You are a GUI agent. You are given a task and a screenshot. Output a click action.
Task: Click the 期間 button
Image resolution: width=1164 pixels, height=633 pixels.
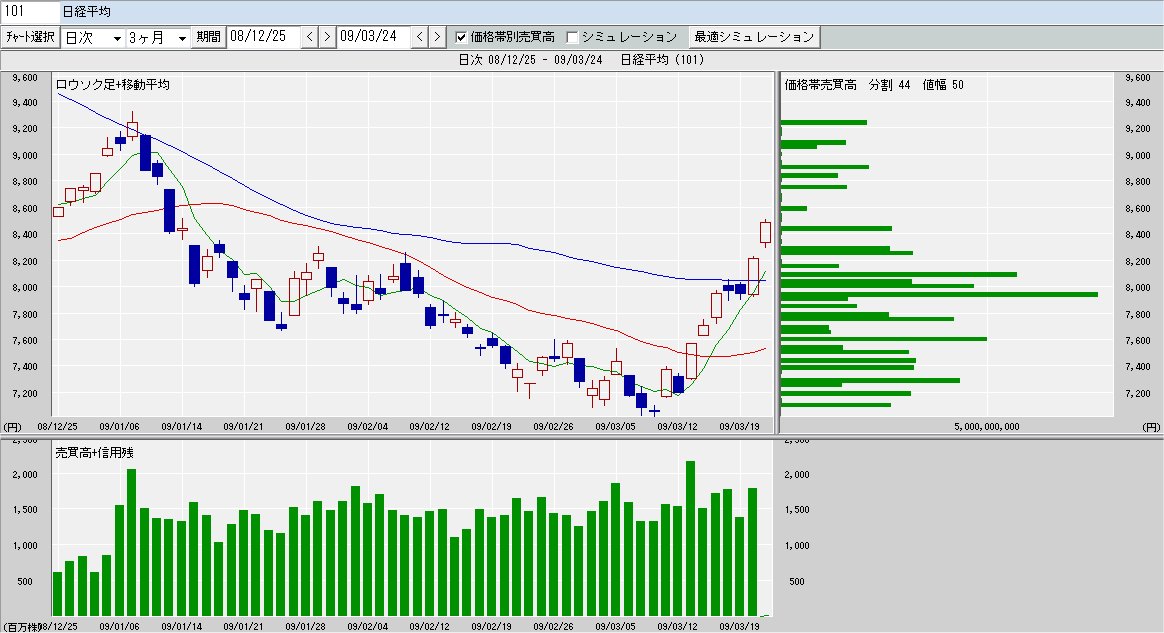point(208,37)
